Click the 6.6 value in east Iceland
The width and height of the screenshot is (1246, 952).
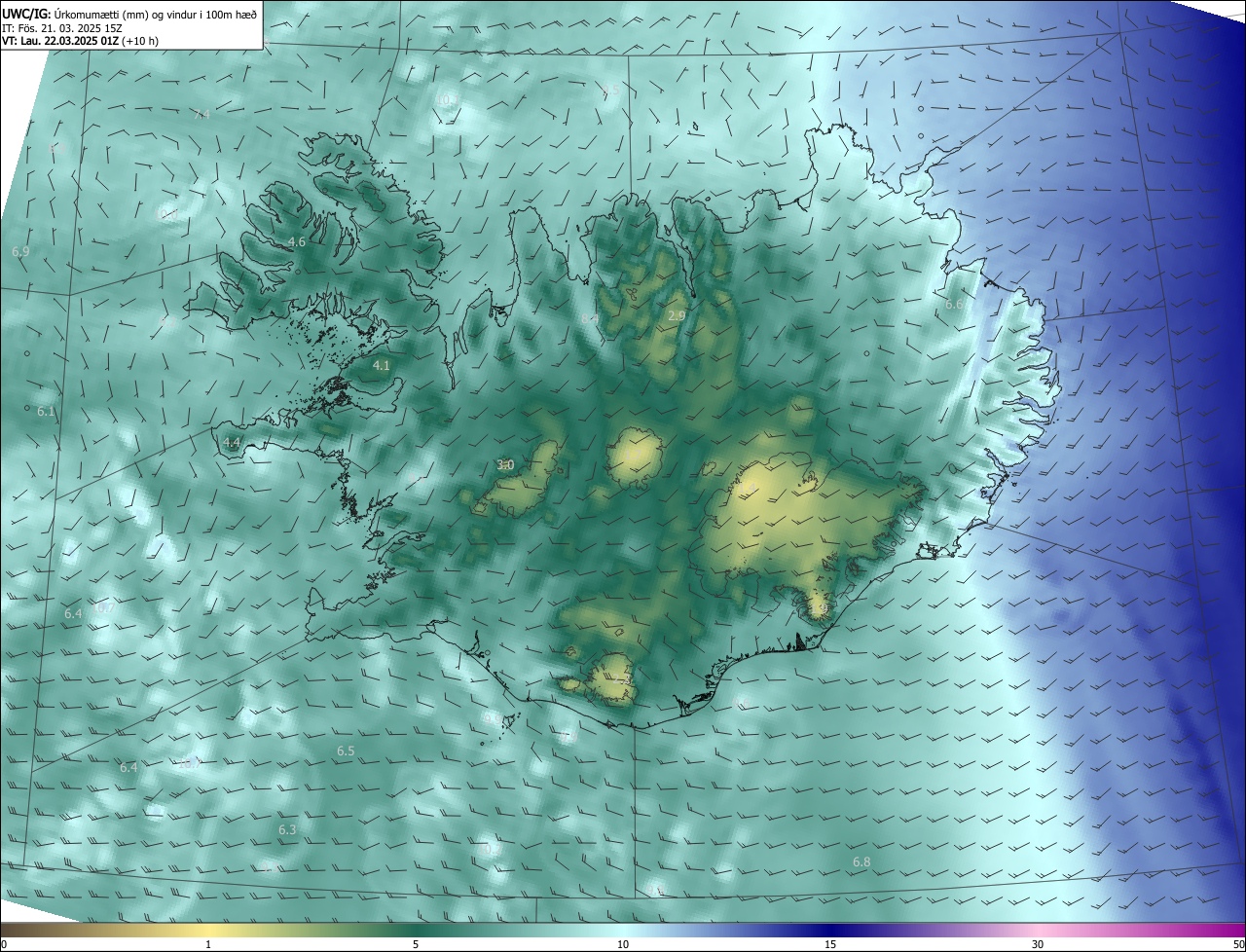955,305
